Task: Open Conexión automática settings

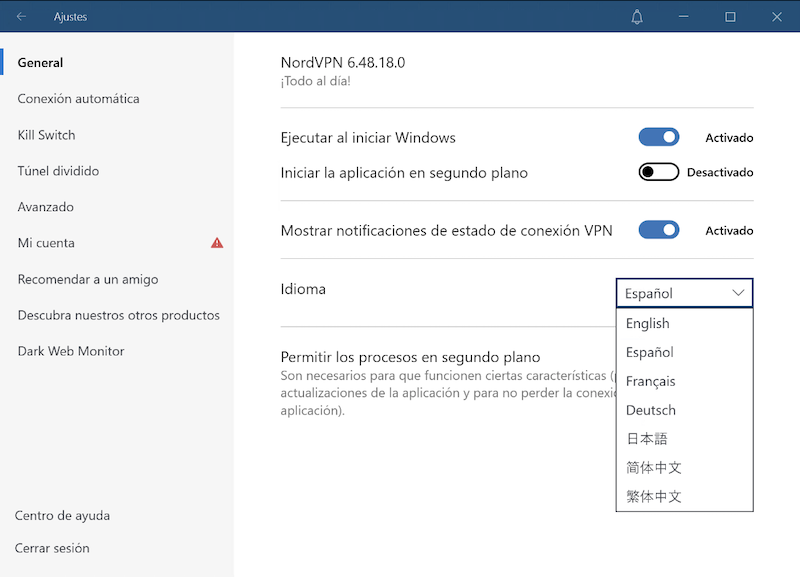Action: pos(78,98)
